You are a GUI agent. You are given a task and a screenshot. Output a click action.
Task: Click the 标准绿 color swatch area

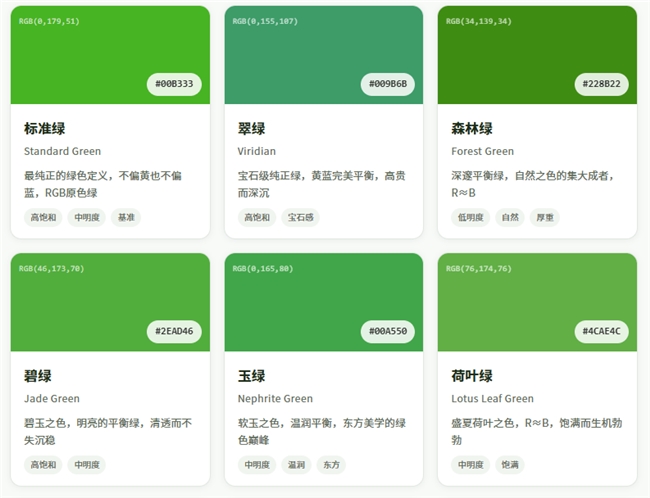(x=110, y=55)
